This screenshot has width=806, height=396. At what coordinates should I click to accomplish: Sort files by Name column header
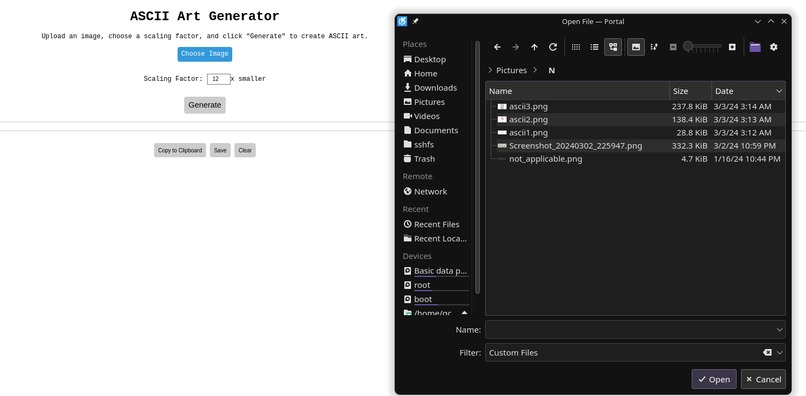tap(577, 91)
